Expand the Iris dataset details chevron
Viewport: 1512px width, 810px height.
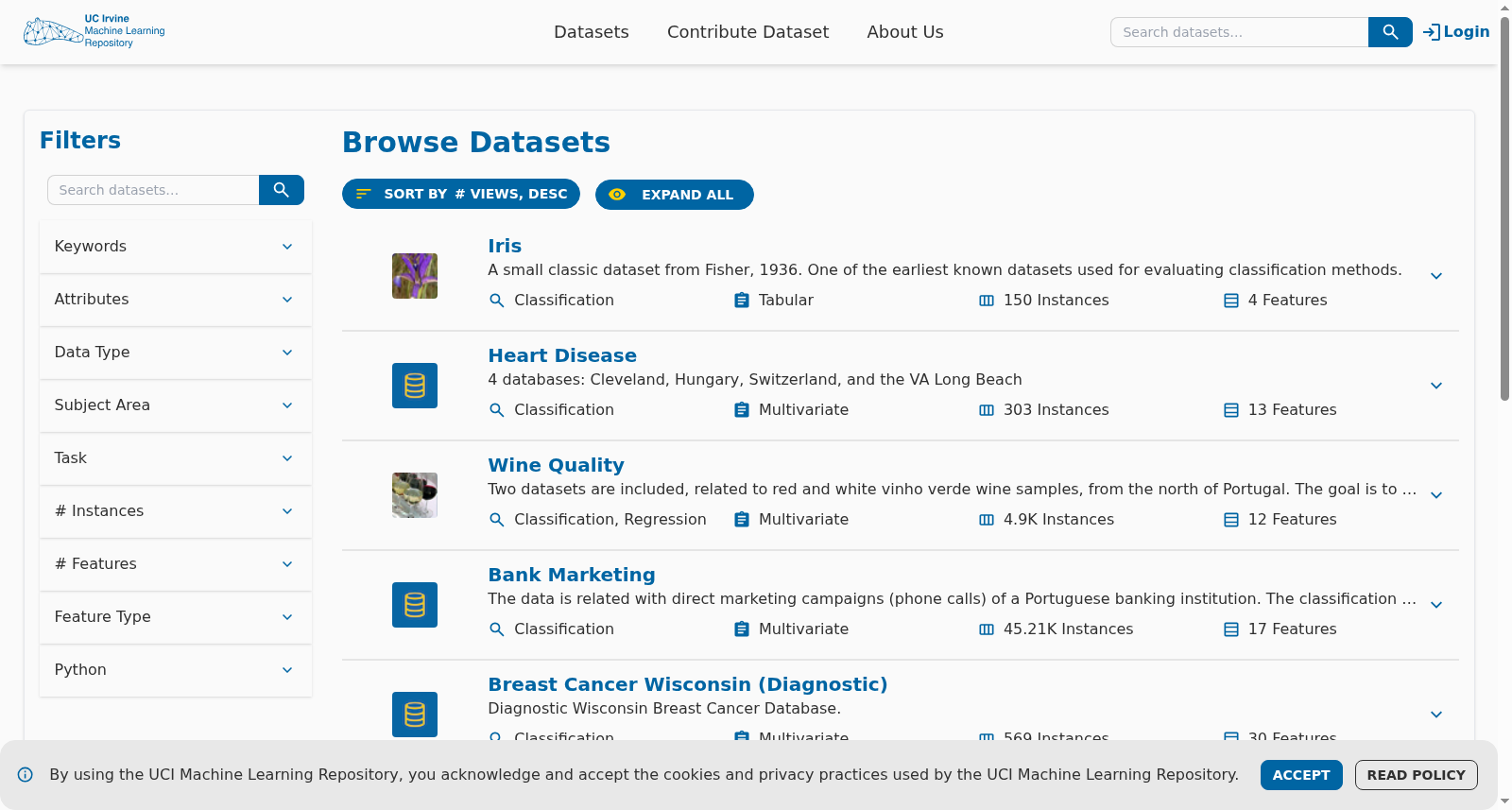point(1436,276)
